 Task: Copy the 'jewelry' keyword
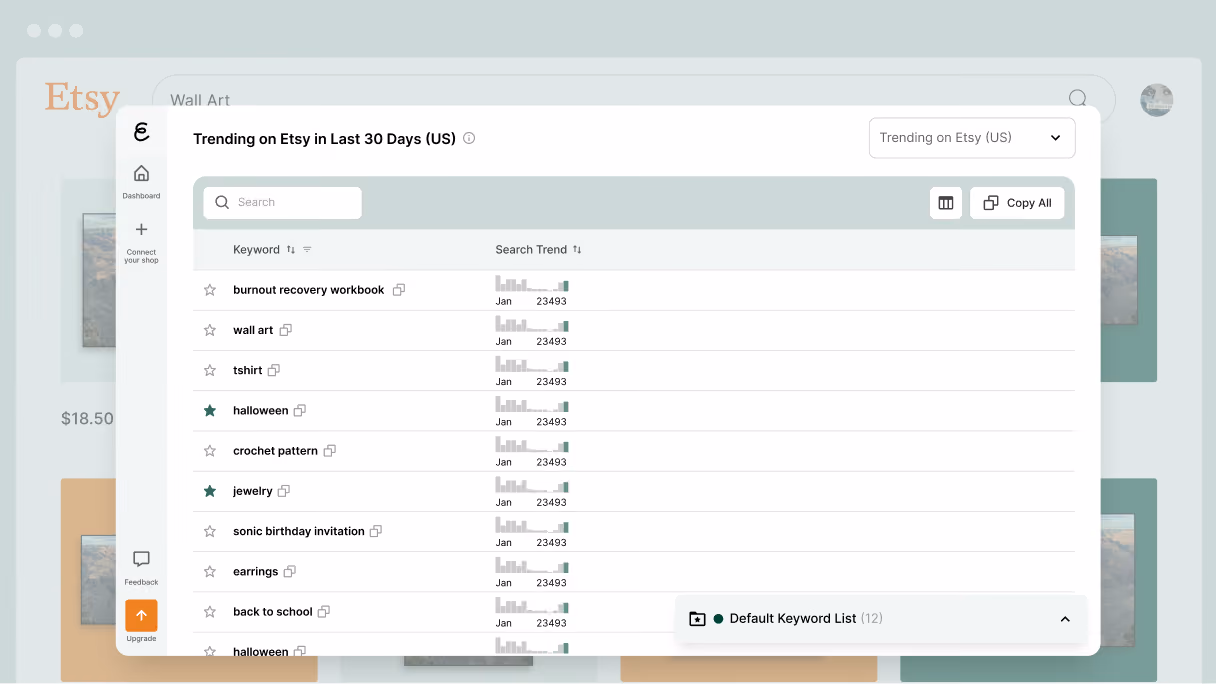point(284,491)
